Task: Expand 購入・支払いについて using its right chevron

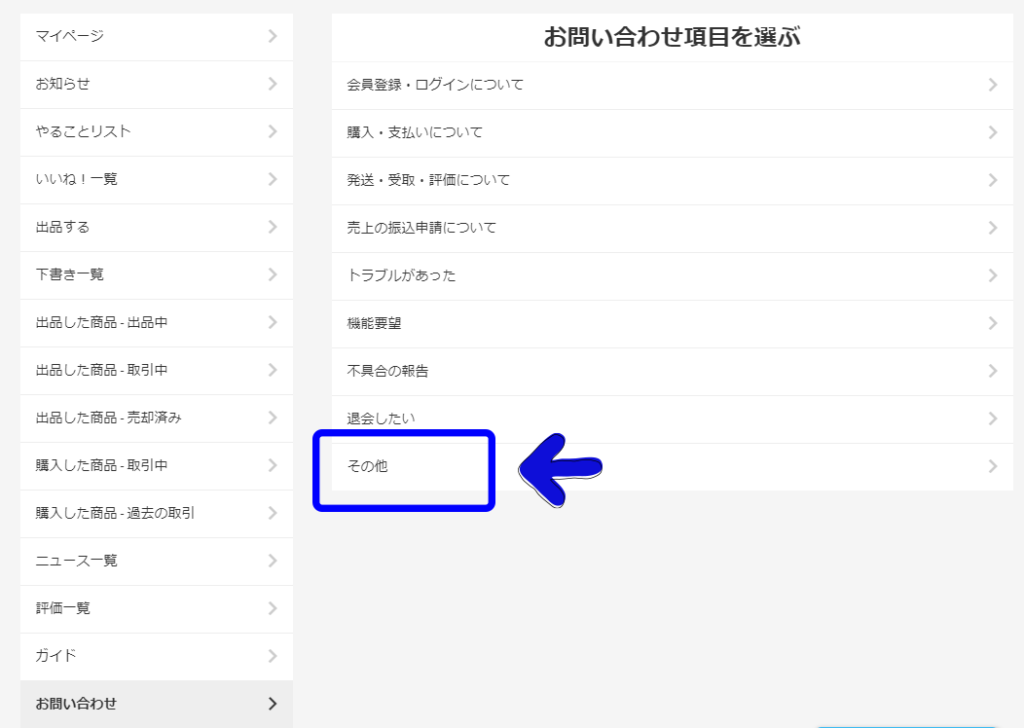Action: tap(992, 133)
